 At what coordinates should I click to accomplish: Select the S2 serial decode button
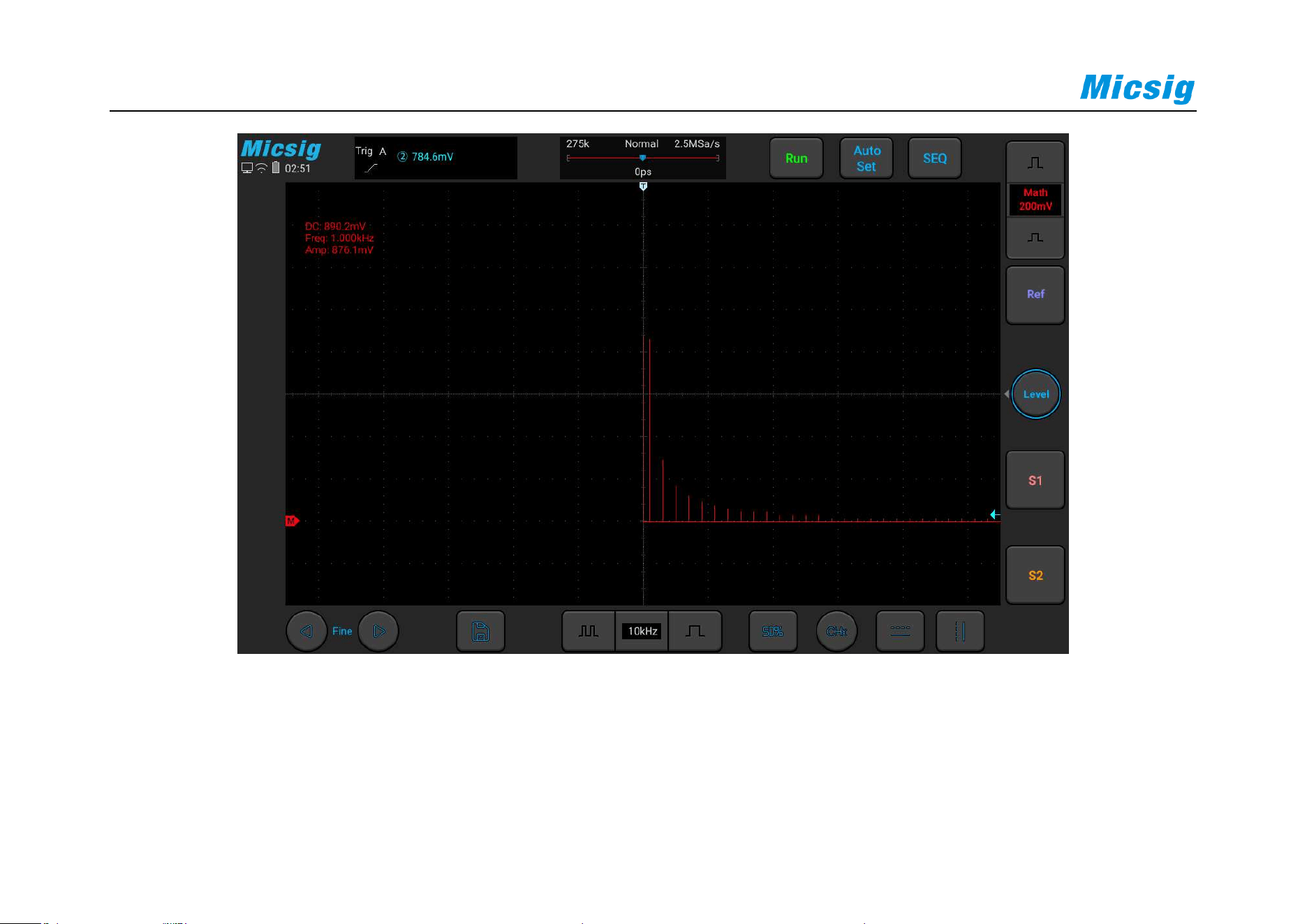1035,575
